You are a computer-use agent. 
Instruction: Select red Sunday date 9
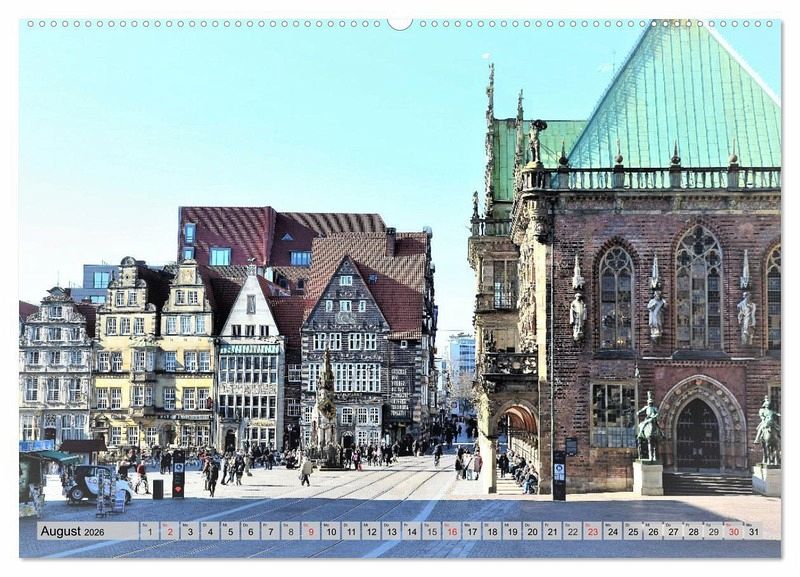click(310, 532)
